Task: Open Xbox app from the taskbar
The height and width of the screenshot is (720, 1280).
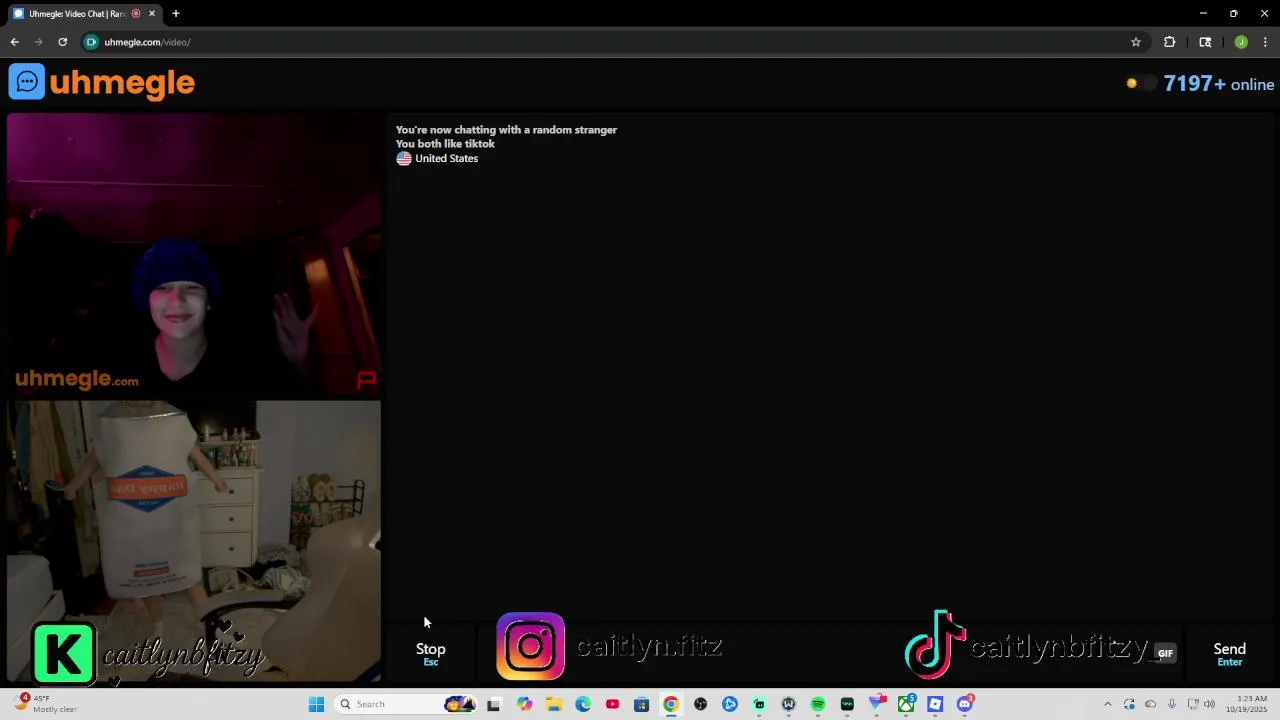Action: [906, 704]
